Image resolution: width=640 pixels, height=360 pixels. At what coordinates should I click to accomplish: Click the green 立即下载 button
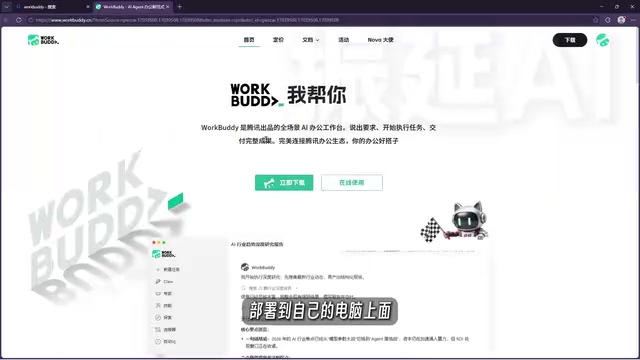(x=284, y=182)
